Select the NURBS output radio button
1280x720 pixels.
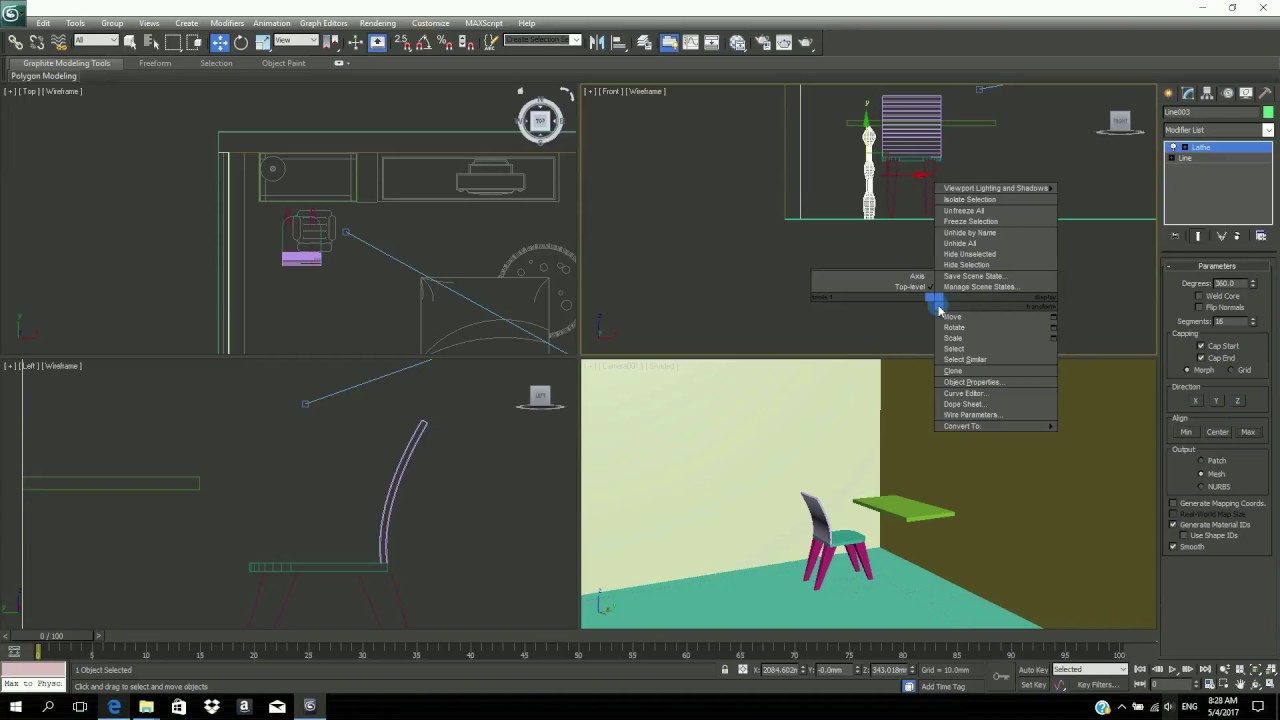tap(1201, 487)
